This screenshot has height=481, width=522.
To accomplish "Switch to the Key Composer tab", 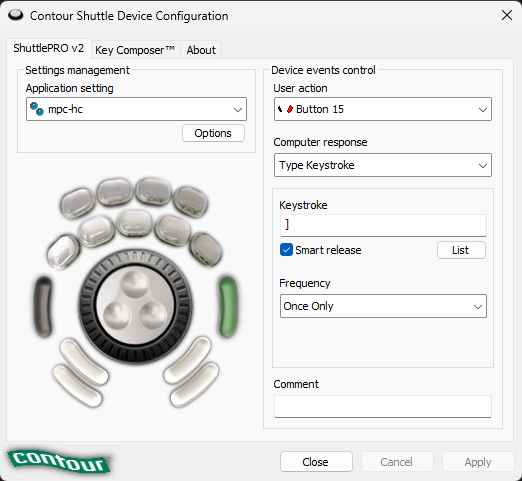I will (x=135, y=50).
